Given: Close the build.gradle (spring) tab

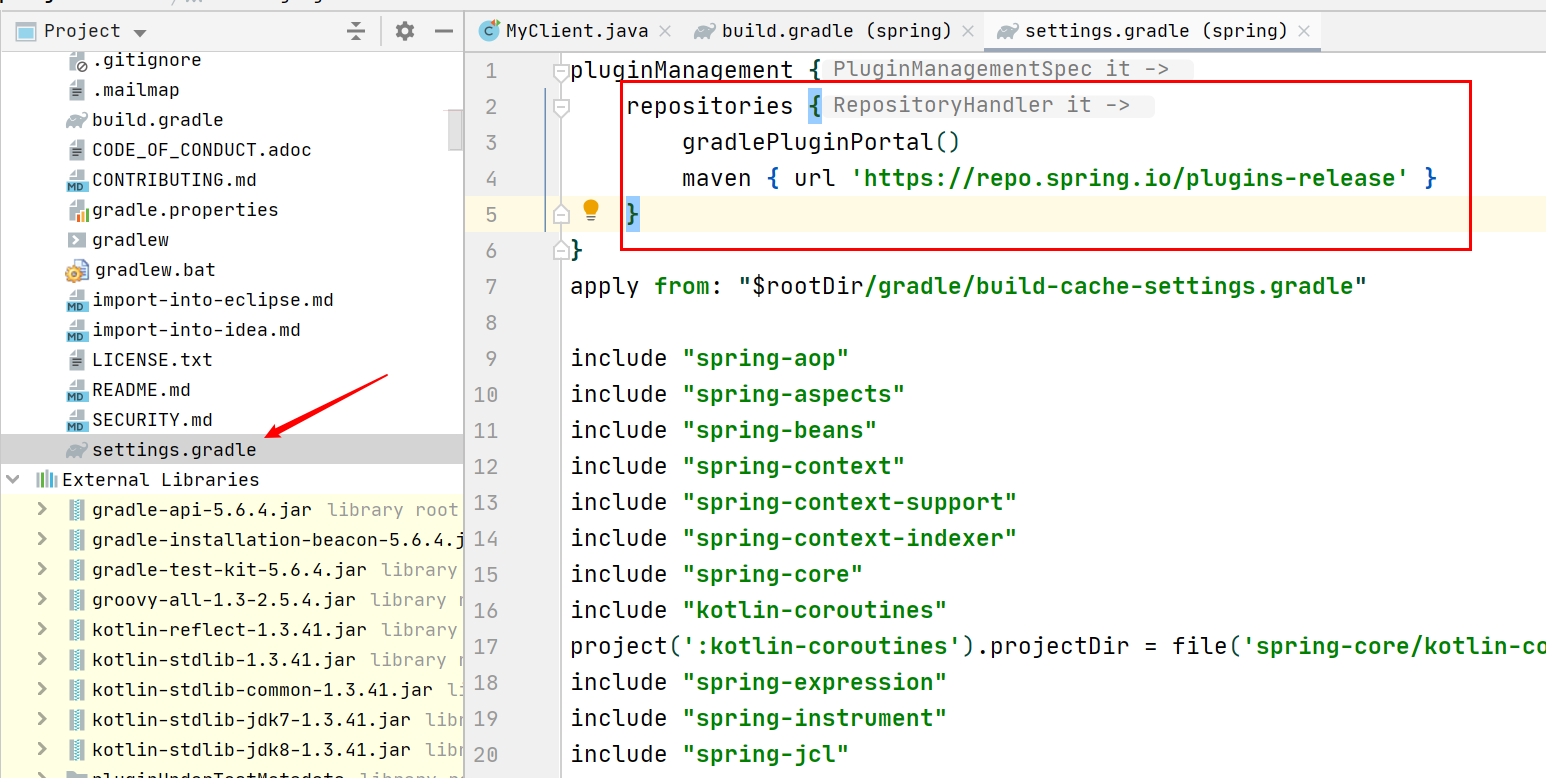Looking at the screenshot, I should coord(969,31).
